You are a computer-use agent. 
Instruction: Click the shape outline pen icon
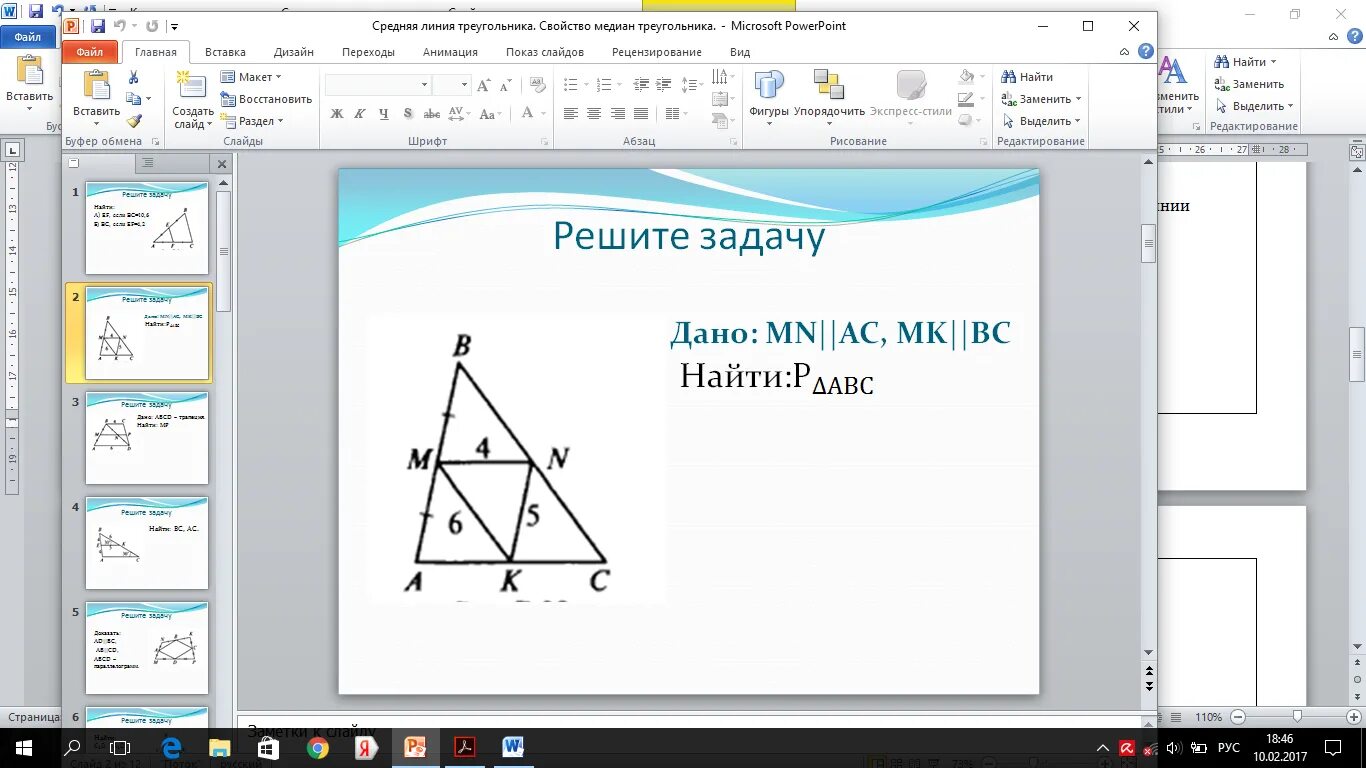967,99
